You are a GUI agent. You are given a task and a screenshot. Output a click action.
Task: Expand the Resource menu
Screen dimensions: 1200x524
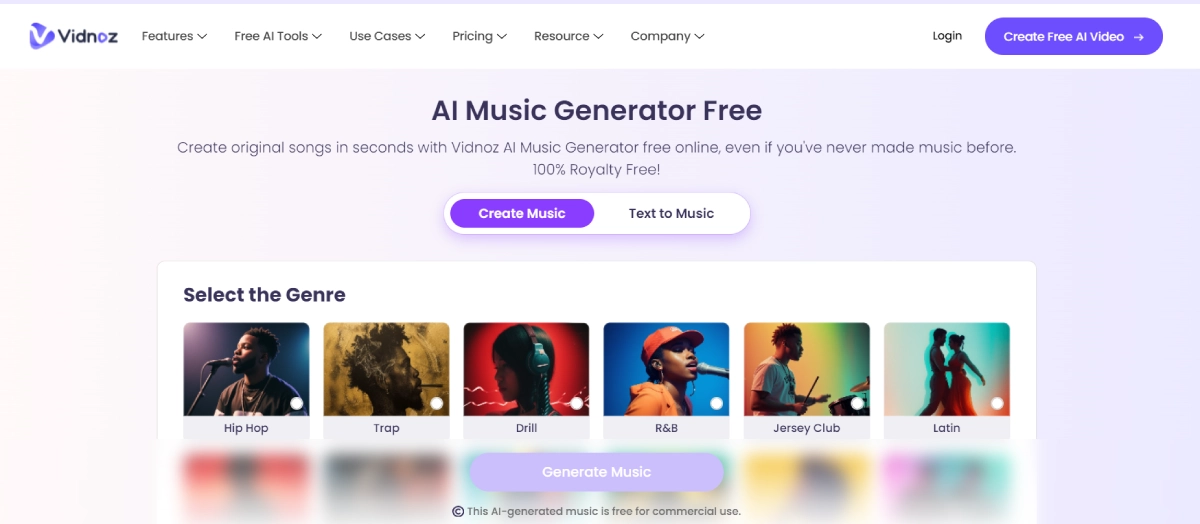click(568, 36)
